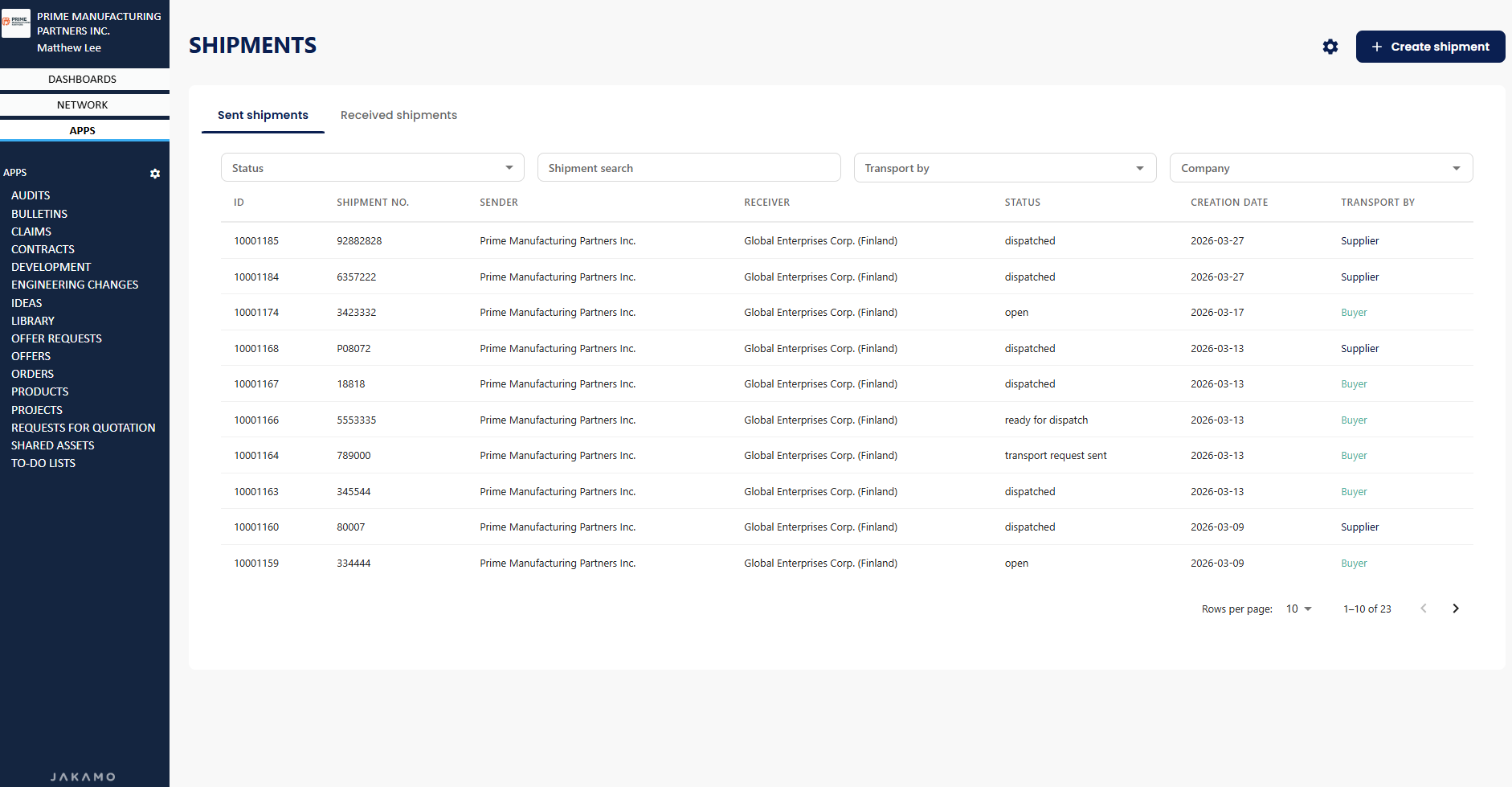The height and width of the screenshot is (787, 1512).
Task: Open the Dashboards menu item
Action: click(83, 79)
